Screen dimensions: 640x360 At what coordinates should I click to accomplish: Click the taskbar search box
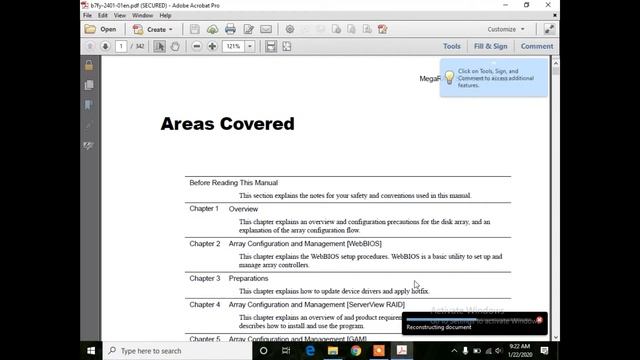pyautogui.click(x=177, y=351)
